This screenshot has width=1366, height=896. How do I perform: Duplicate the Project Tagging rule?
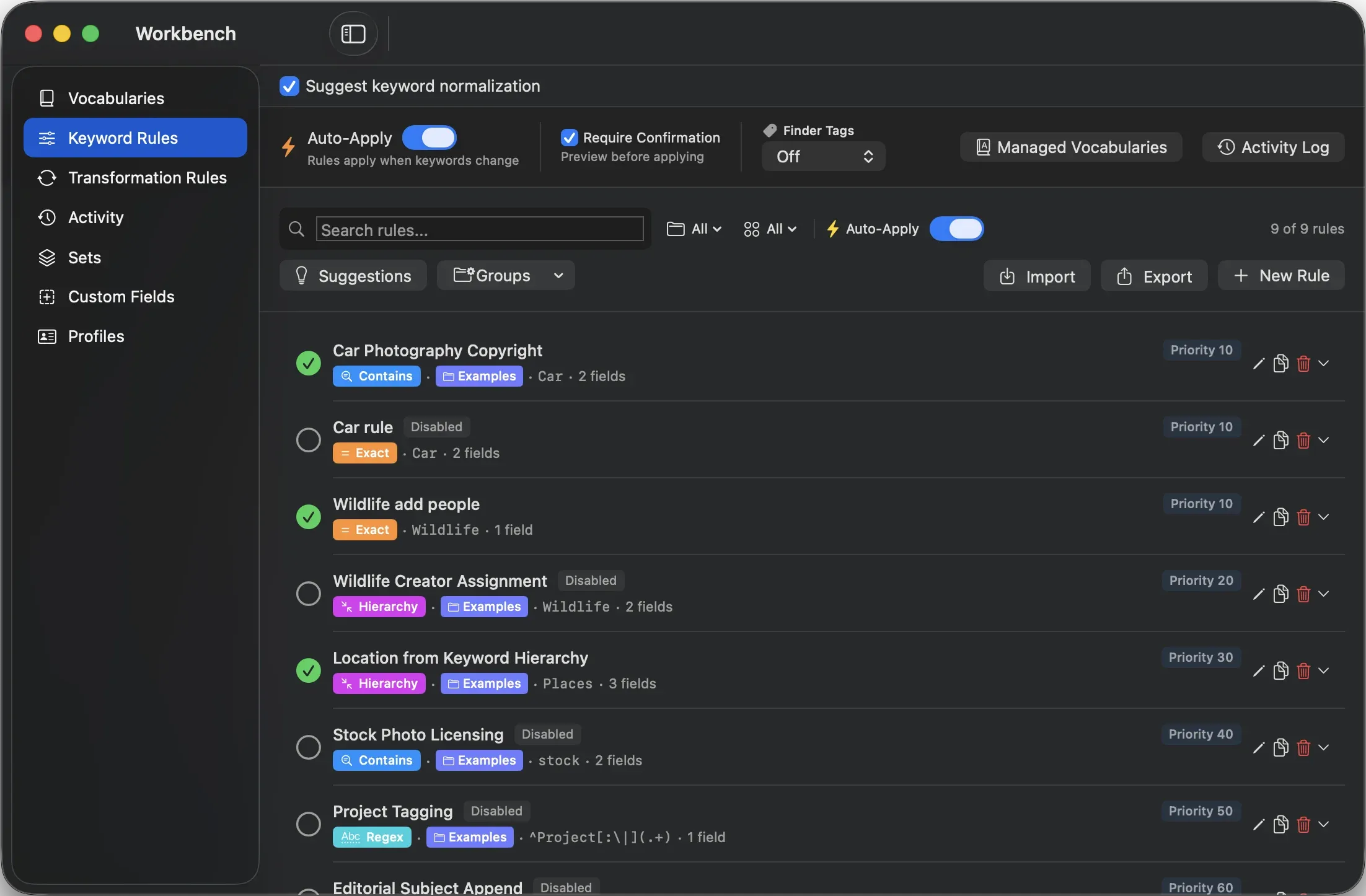pos(1281,825)
